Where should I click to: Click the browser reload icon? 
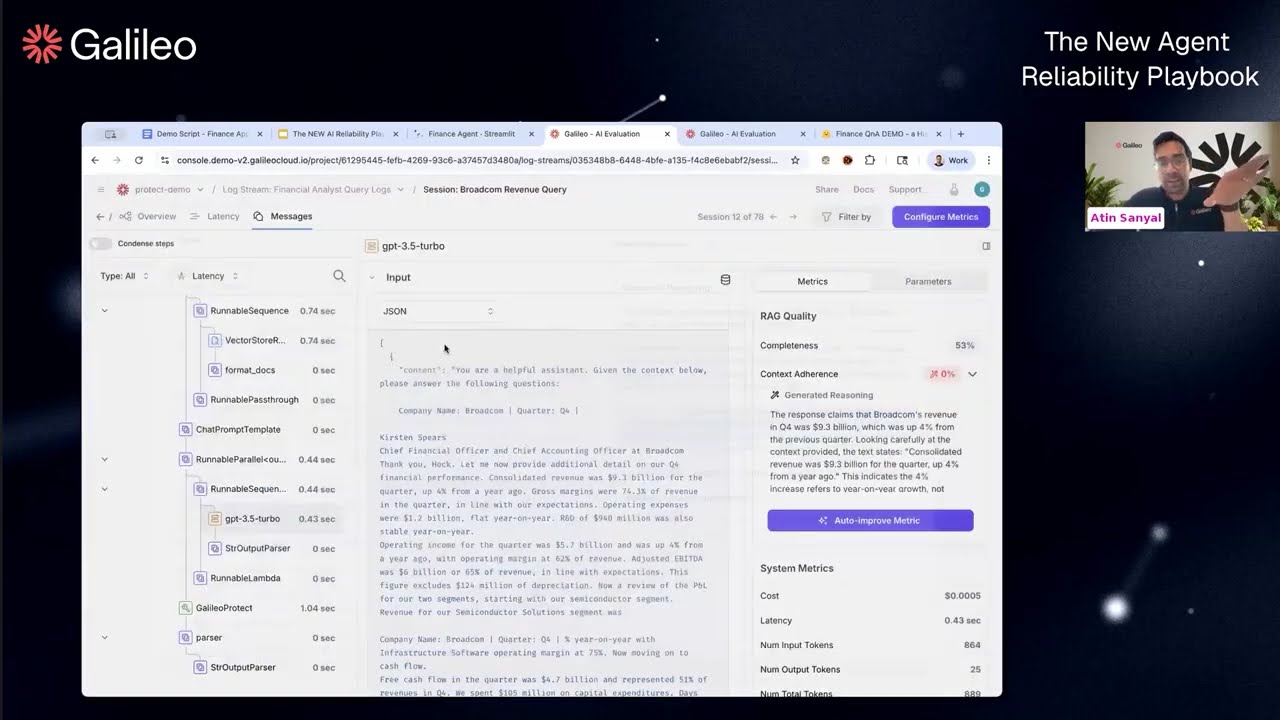pyautogui.click(x=138, y=160)
